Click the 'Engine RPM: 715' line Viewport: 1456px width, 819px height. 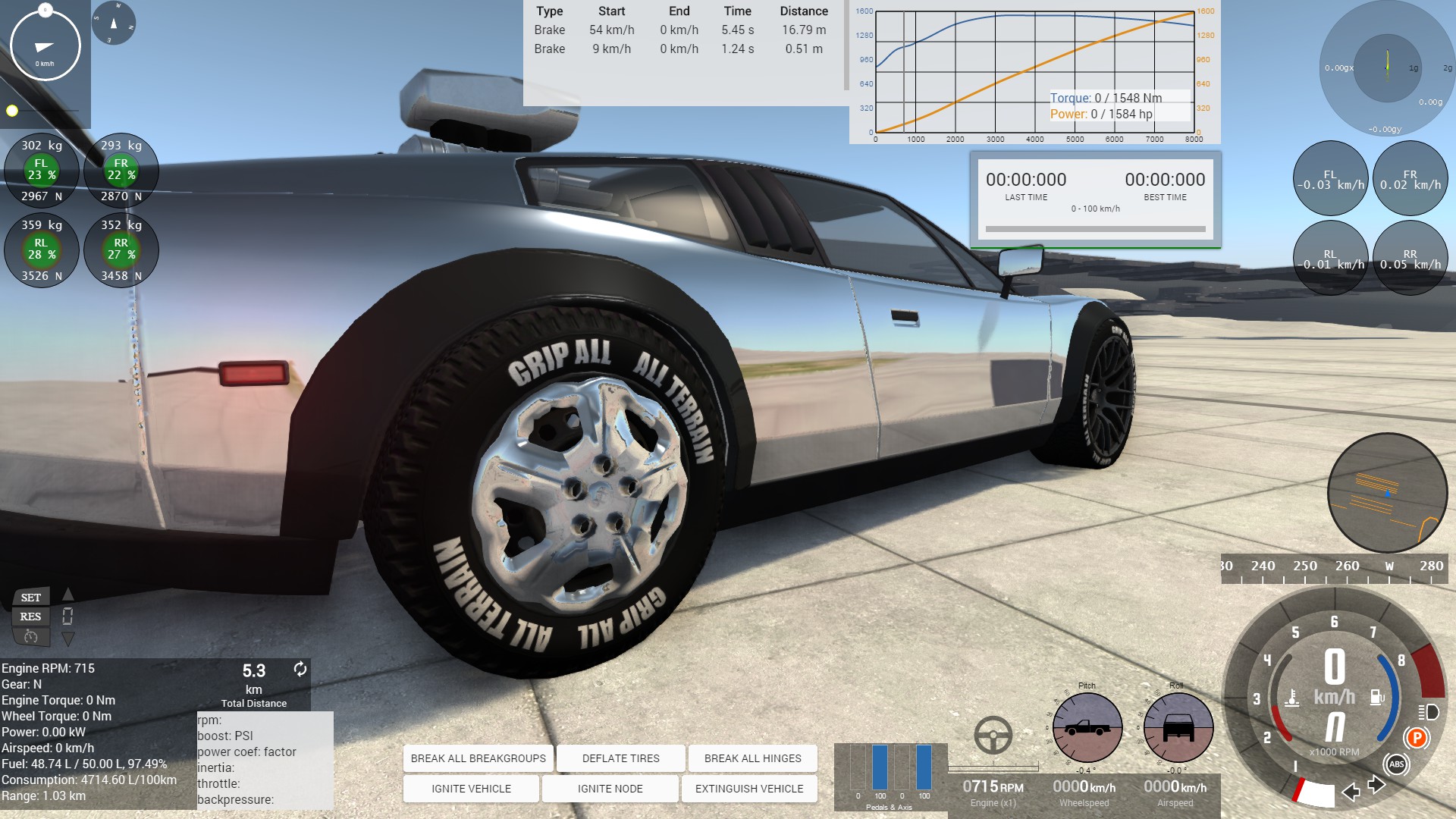coord(48,668)
